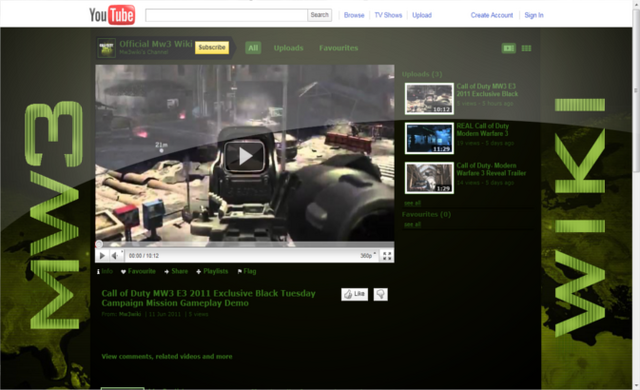Focus the YouTube search input field
Viewport: 640px width, 390px height.
[227, 15]
